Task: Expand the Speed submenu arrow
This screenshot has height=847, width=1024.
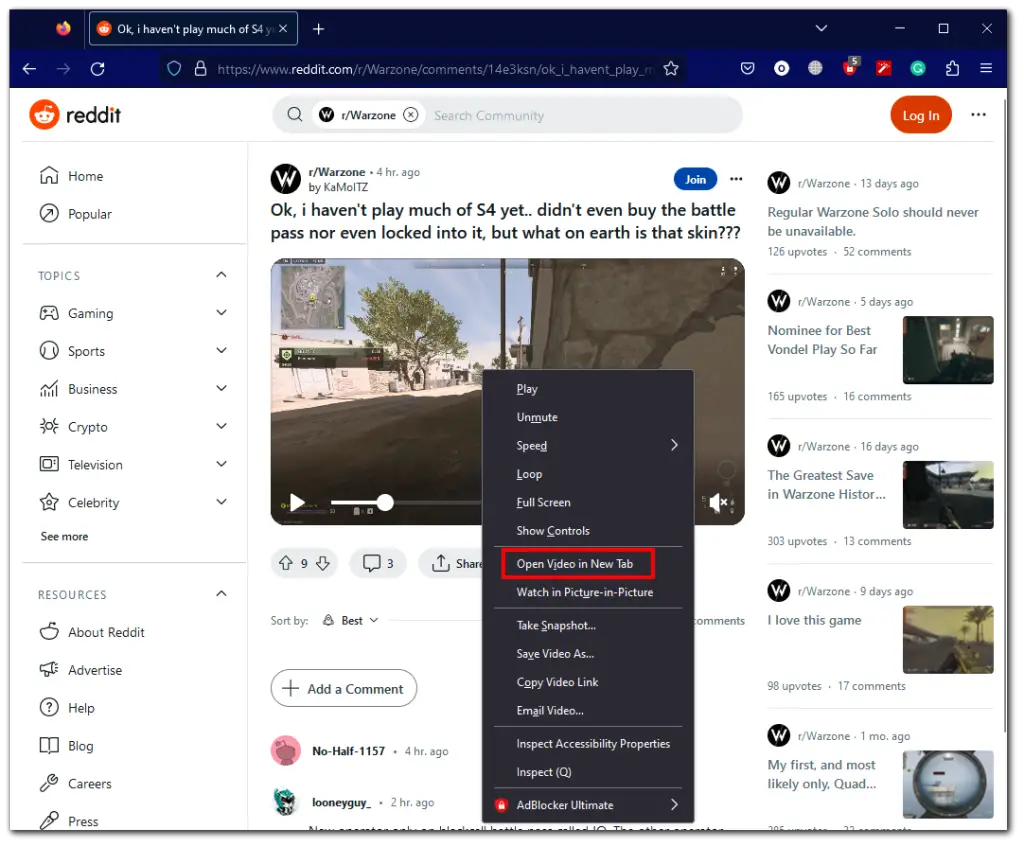Action: pos(673,445)
